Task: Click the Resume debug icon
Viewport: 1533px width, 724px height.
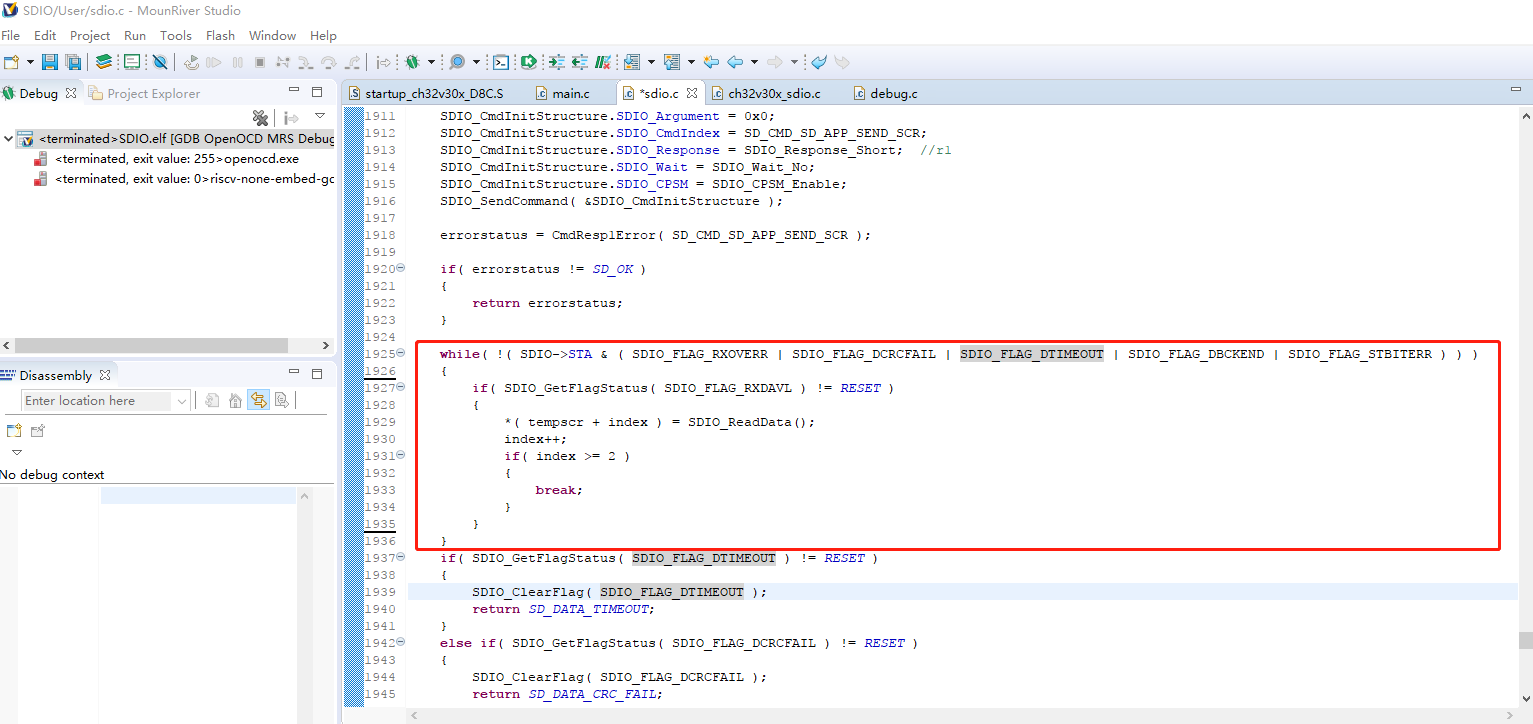Action: point(213,62)
